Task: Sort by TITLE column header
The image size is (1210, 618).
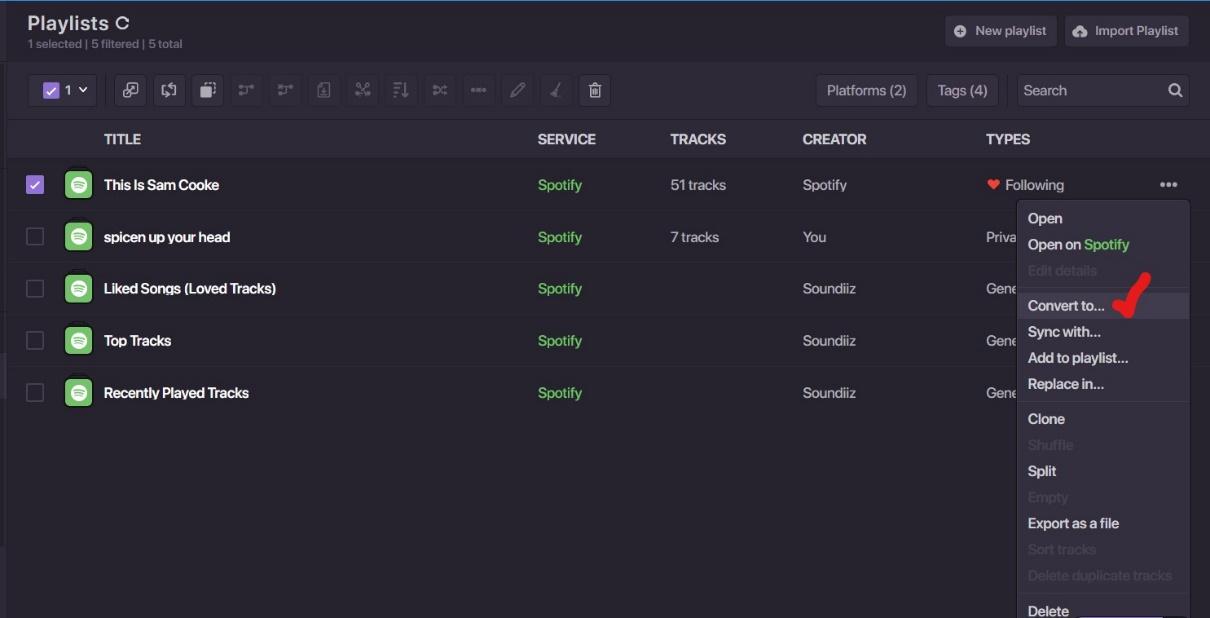Action: click(122, 139)
